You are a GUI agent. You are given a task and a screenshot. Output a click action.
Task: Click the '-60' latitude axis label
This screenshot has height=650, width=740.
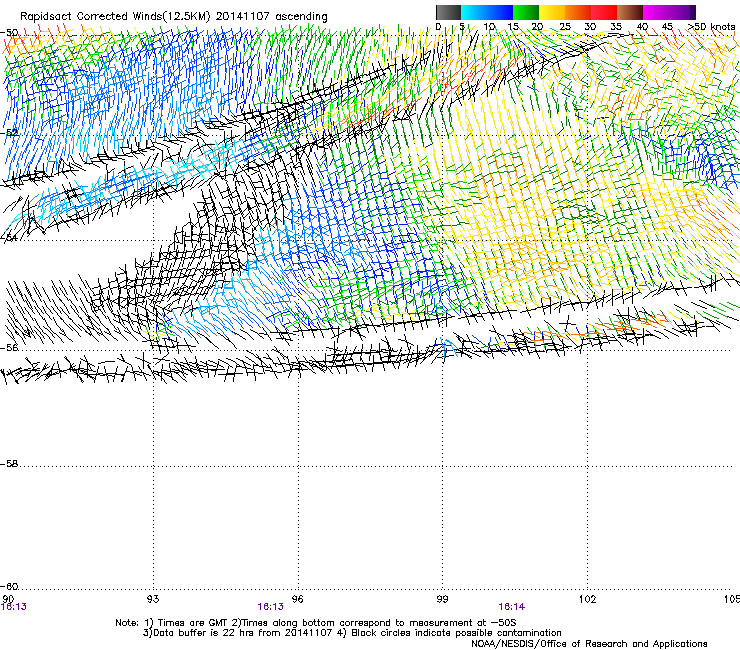[9, 586]
